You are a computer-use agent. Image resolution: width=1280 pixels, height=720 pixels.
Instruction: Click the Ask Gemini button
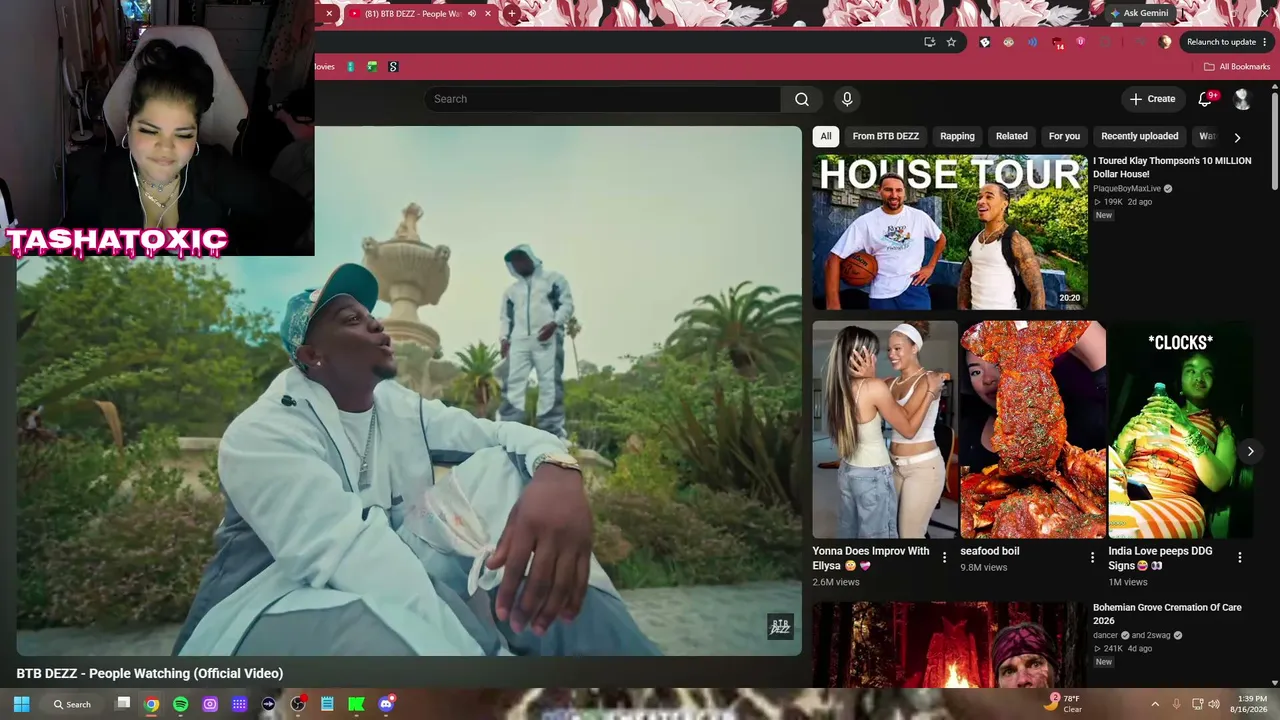coord(1139,14)
